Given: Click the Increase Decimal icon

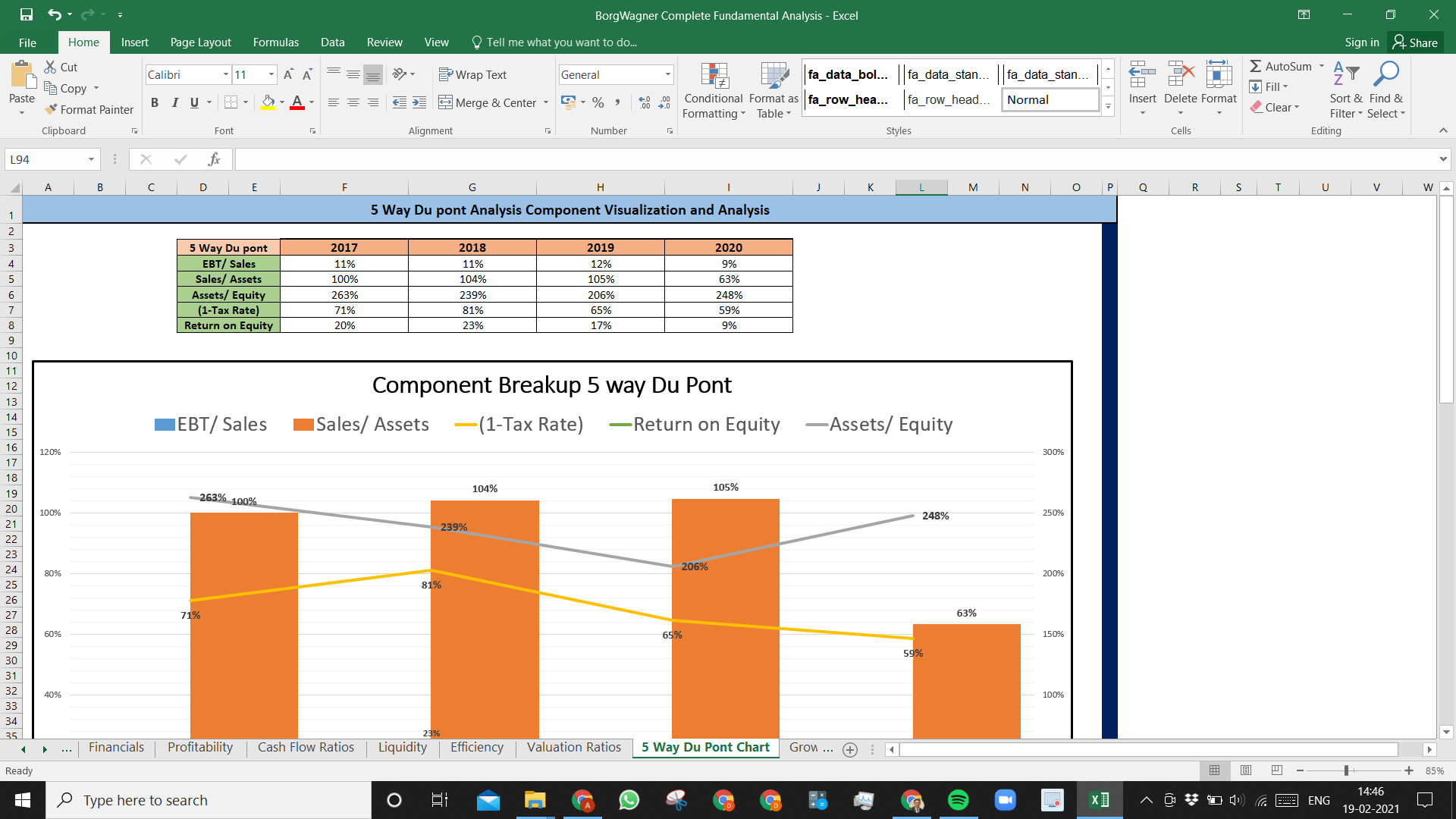Looking at the screenshot, I should (645, 102).
